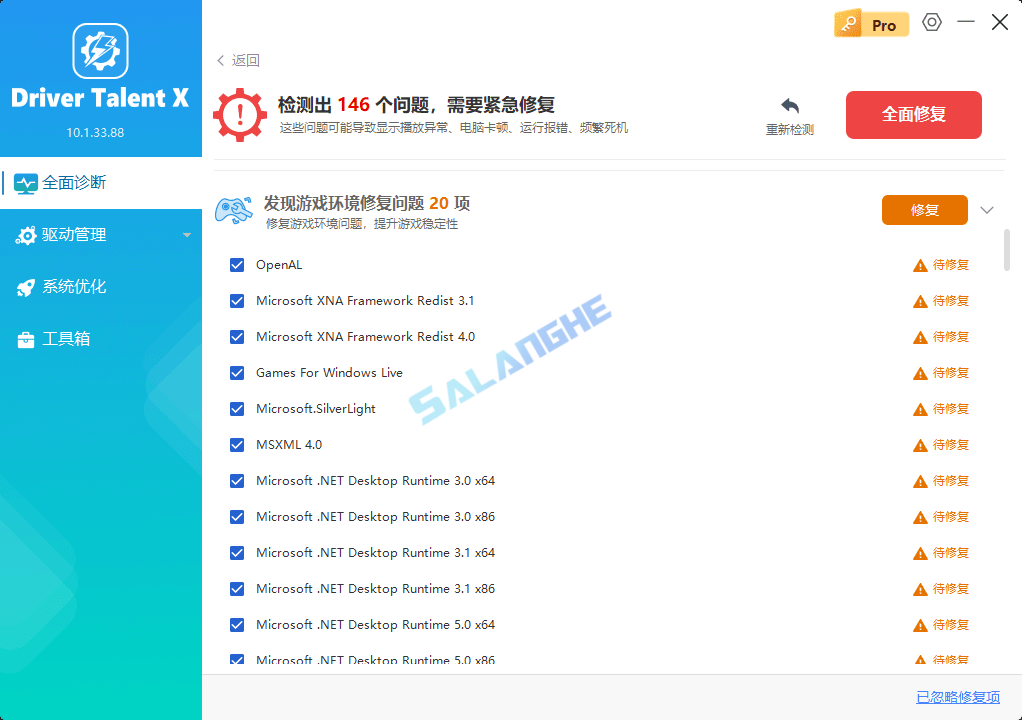The height and width of the screenshot is (720, 1022).
Task: Uncheck the OpenAL repair item
Action: click(x=237, y=264)
